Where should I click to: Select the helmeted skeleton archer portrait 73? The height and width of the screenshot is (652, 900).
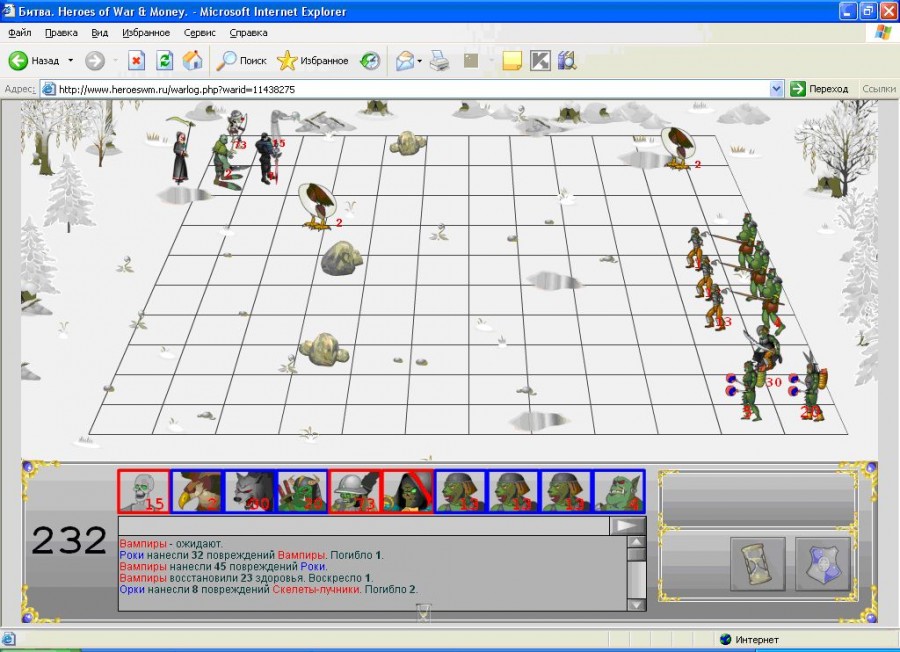click(355, 491)
